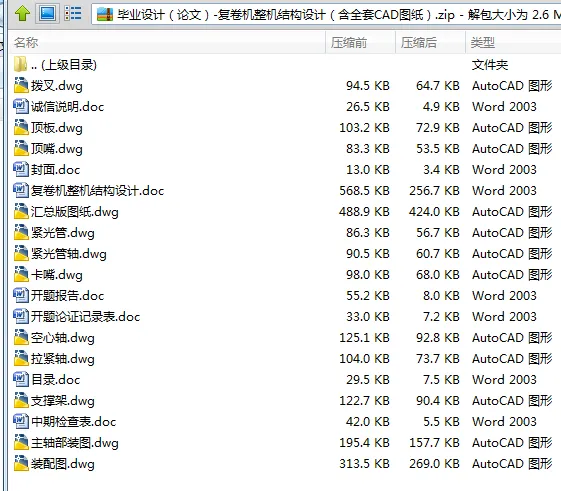Switch to large icon view mode
This screenshot has width=561, height=491.
click(47, 14)
